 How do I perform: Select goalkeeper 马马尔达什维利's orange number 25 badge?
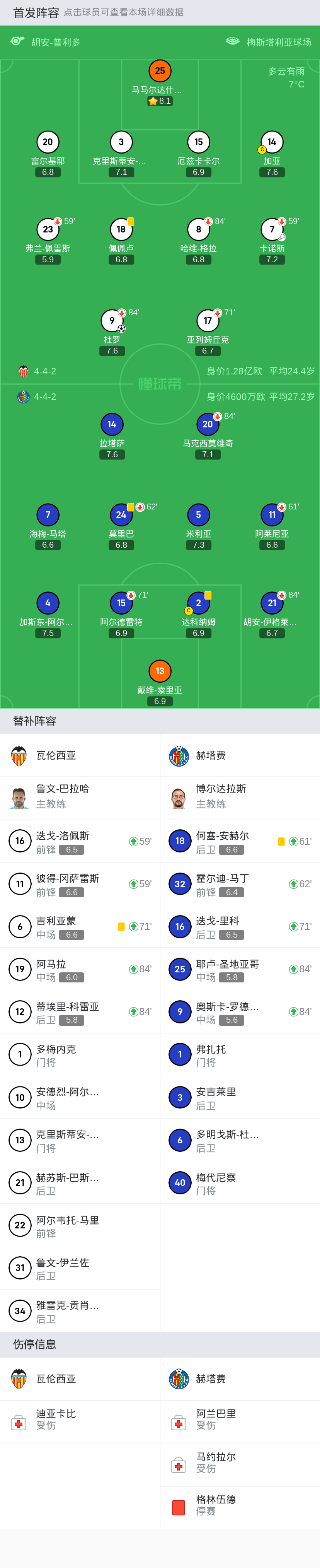tap(159, 71)
